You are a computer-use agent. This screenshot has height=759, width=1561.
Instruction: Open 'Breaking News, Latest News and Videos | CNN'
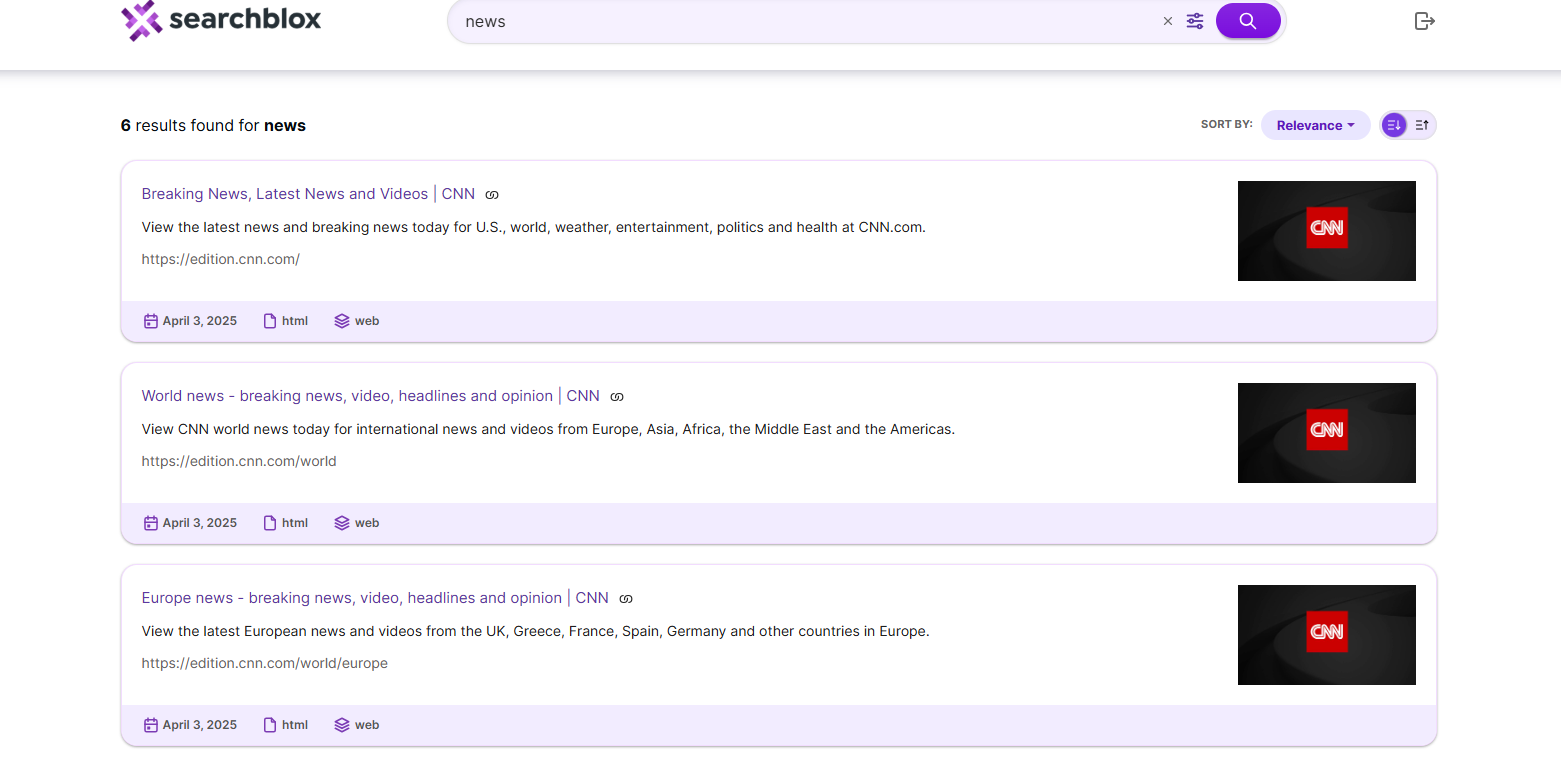[x=308, y=194]
